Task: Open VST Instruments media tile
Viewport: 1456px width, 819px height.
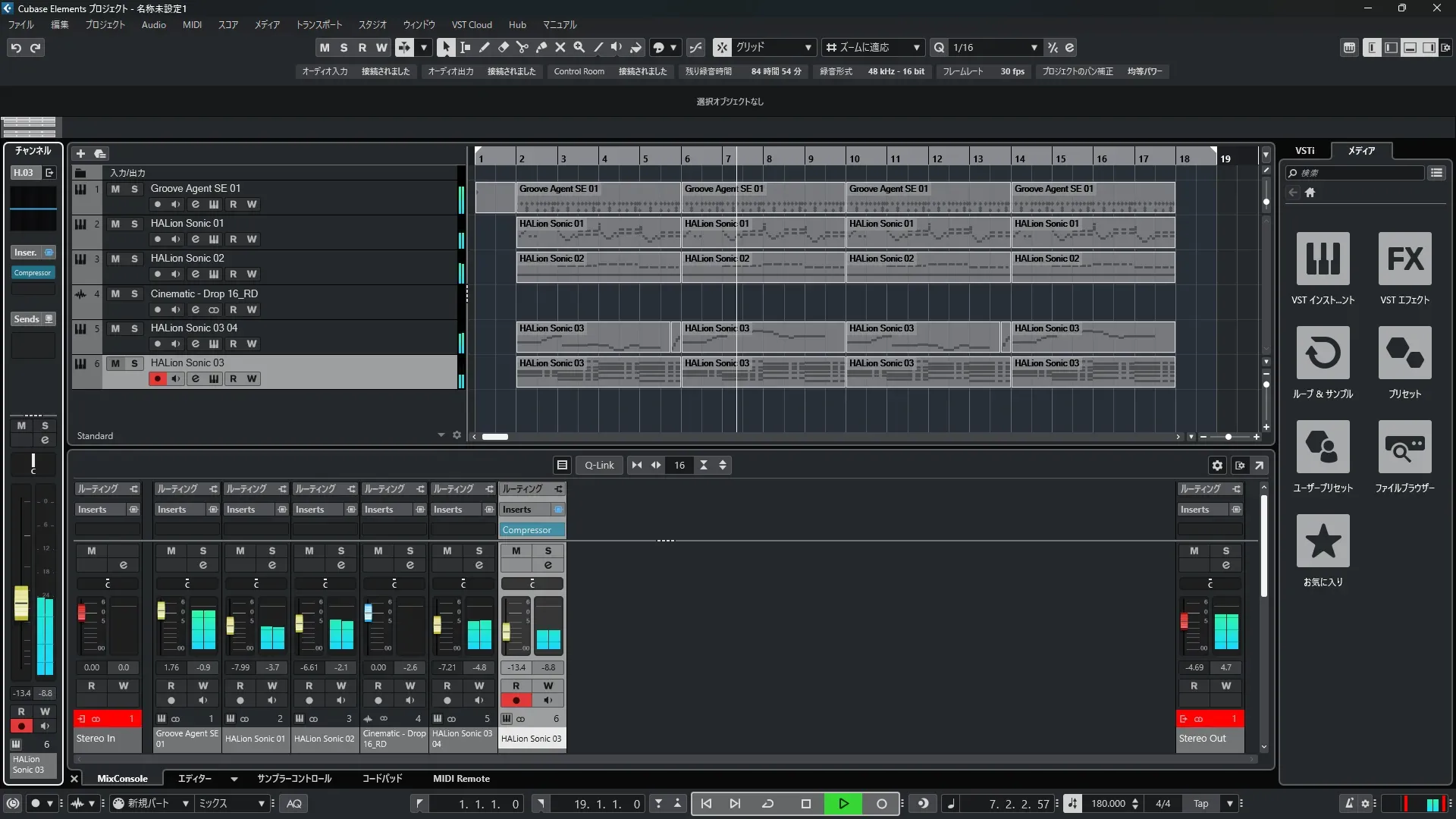Action: coord(1323,259)
